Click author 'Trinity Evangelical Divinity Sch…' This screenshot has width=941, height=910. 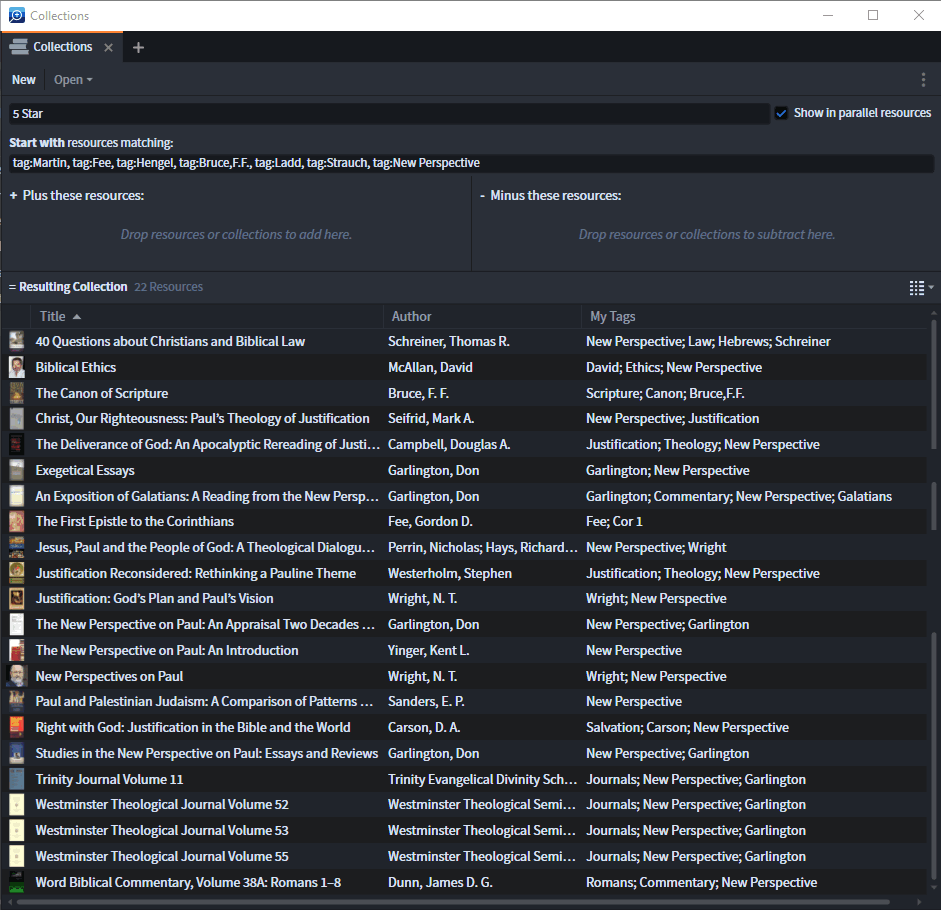482,779
